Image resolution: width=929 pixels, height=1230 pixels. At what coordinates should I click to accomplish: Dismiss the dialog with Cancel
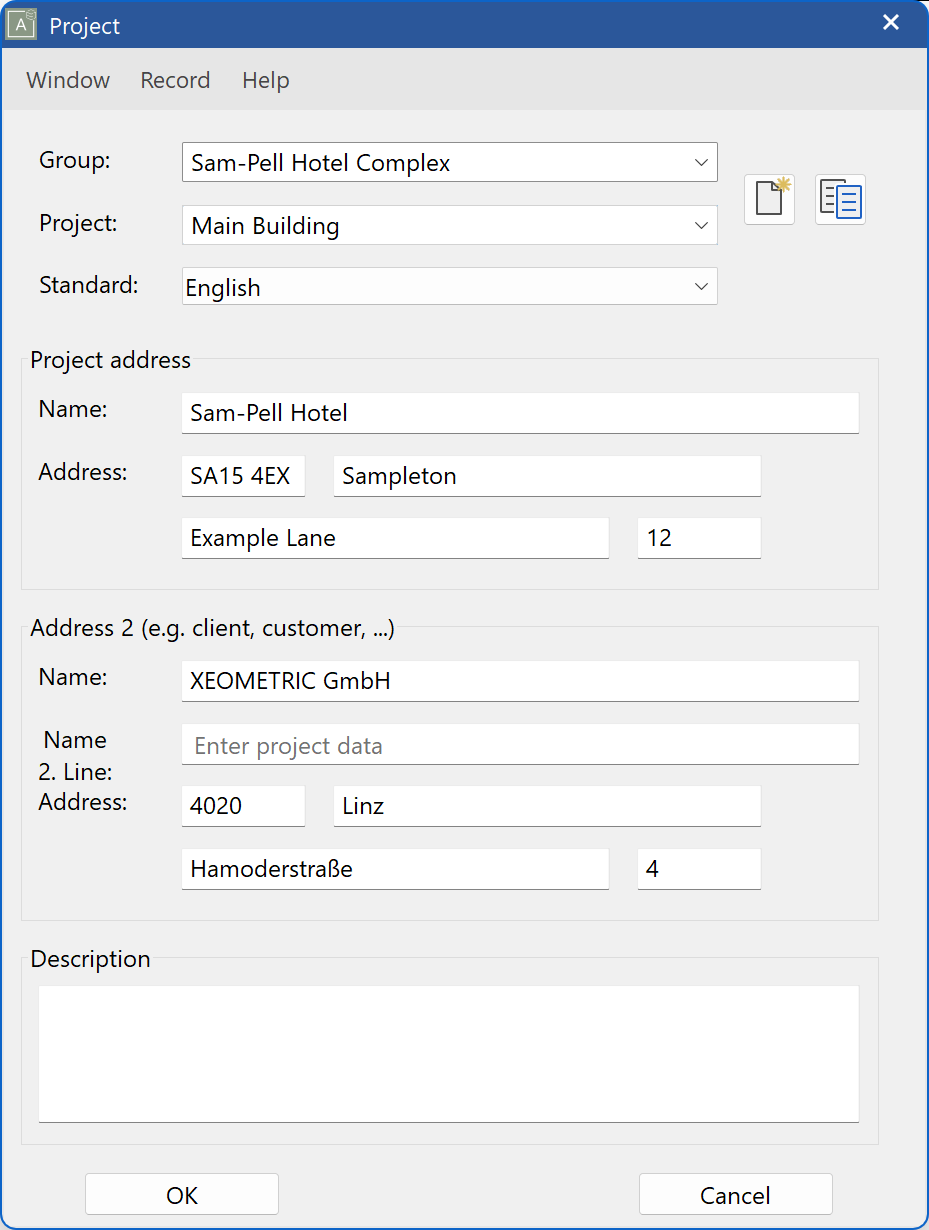(735, 1194)
